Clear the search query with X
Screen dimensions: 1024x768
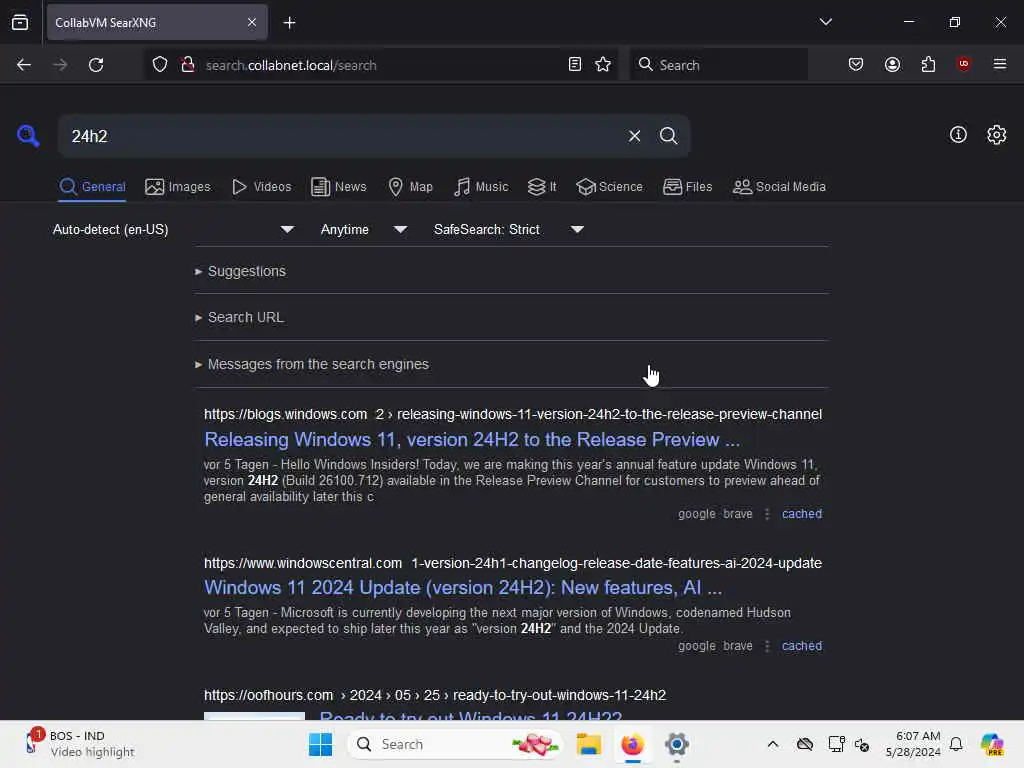pos(634,136)
